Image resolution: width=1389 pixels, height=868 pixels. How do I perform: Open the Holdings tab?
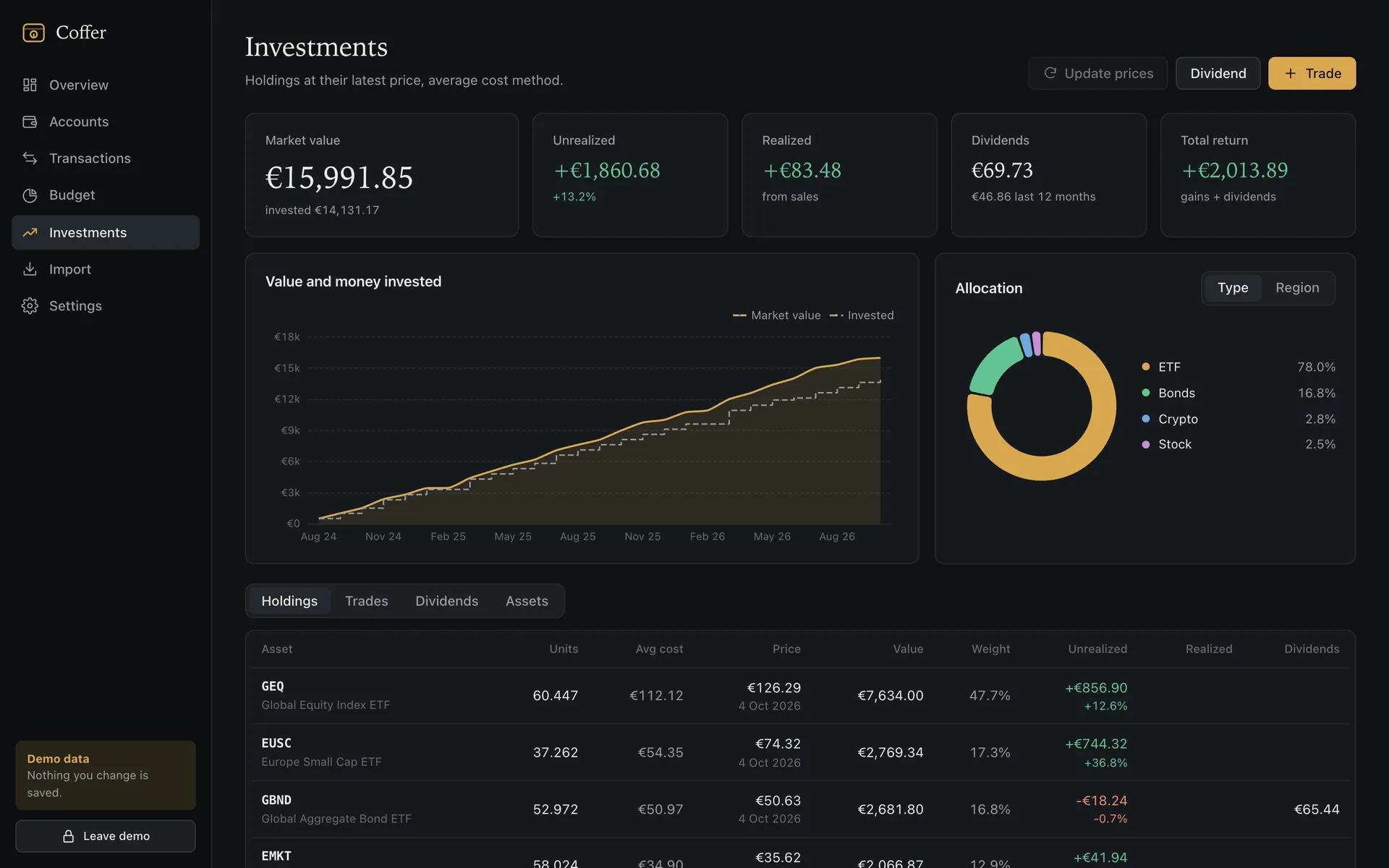click(x=289, y=601)
